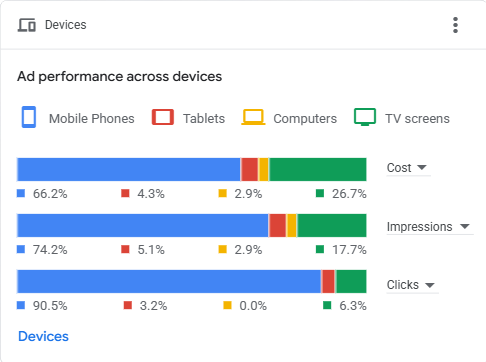Click the green TV screens icon
The width and height of the screenshot is (486, 362).
point(365,117)
